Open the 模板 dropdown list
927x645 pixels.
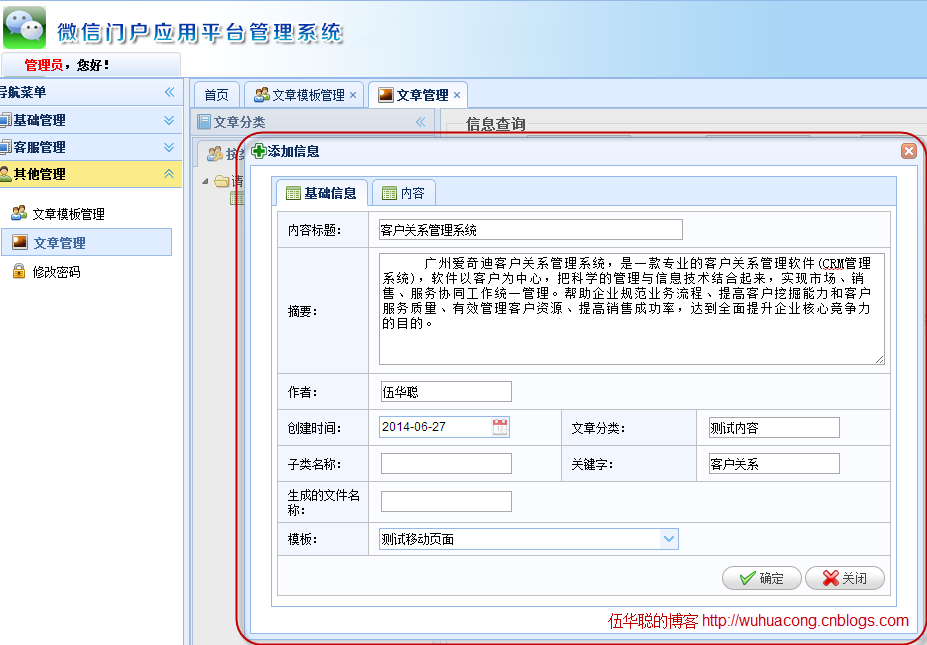coord(669,539)
